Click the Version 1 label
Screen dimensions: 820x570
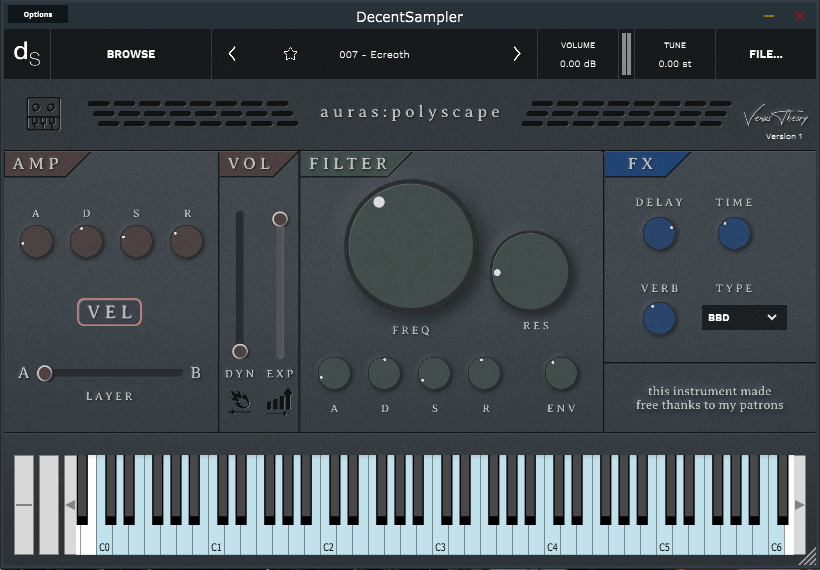784,136
